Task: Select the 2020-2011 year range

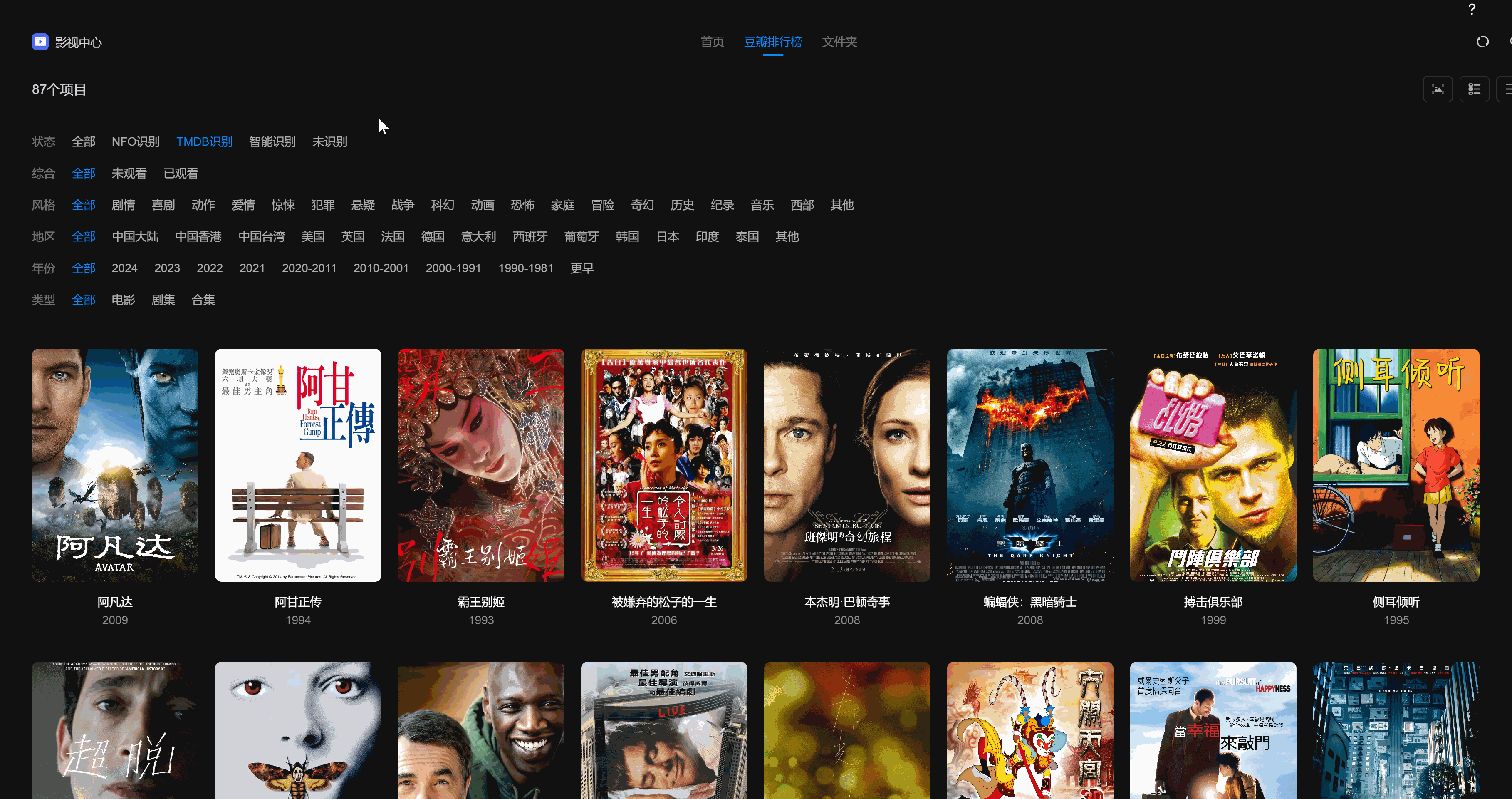Action: 309,268
